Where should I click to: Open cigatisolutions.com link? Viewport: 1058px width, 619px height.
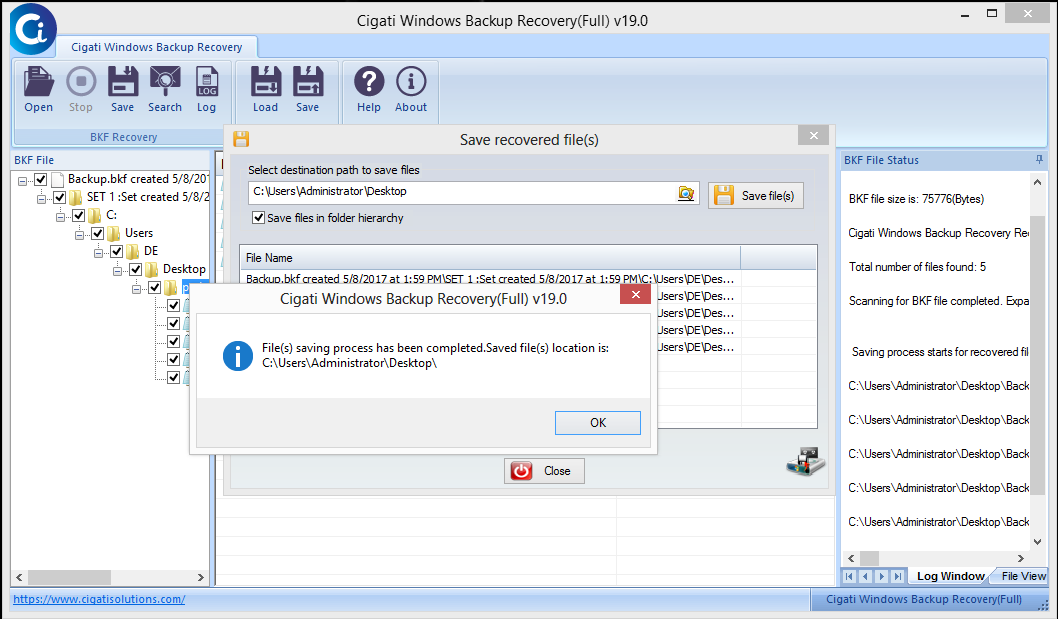pos(99,599)
